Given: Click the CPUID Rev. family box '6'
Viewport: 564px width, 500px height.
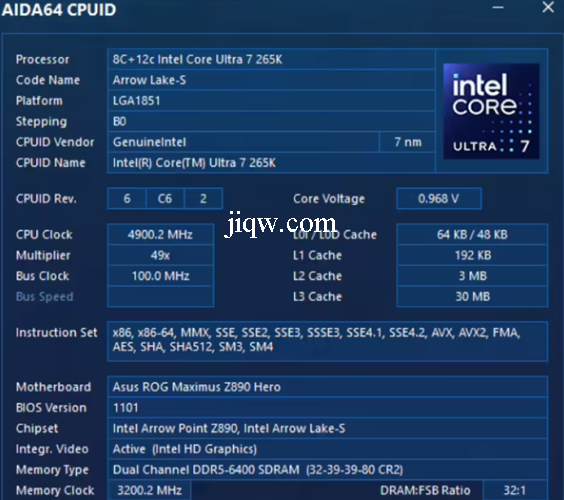Looking at the screenshot, I should (127, 199).
